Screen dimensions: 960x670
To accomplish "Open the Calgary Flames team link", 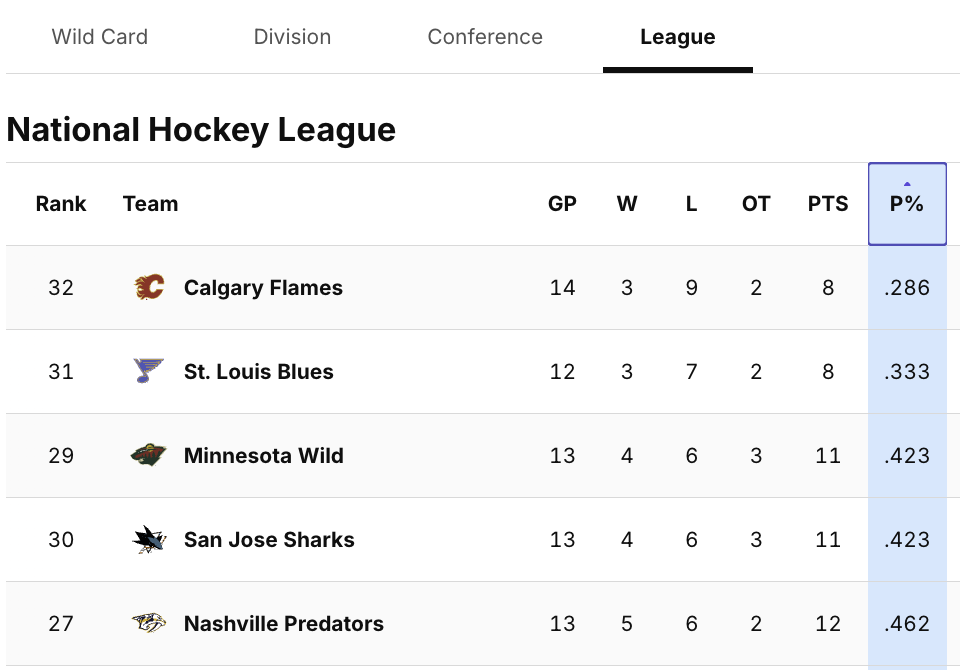I will click(263, 288).
